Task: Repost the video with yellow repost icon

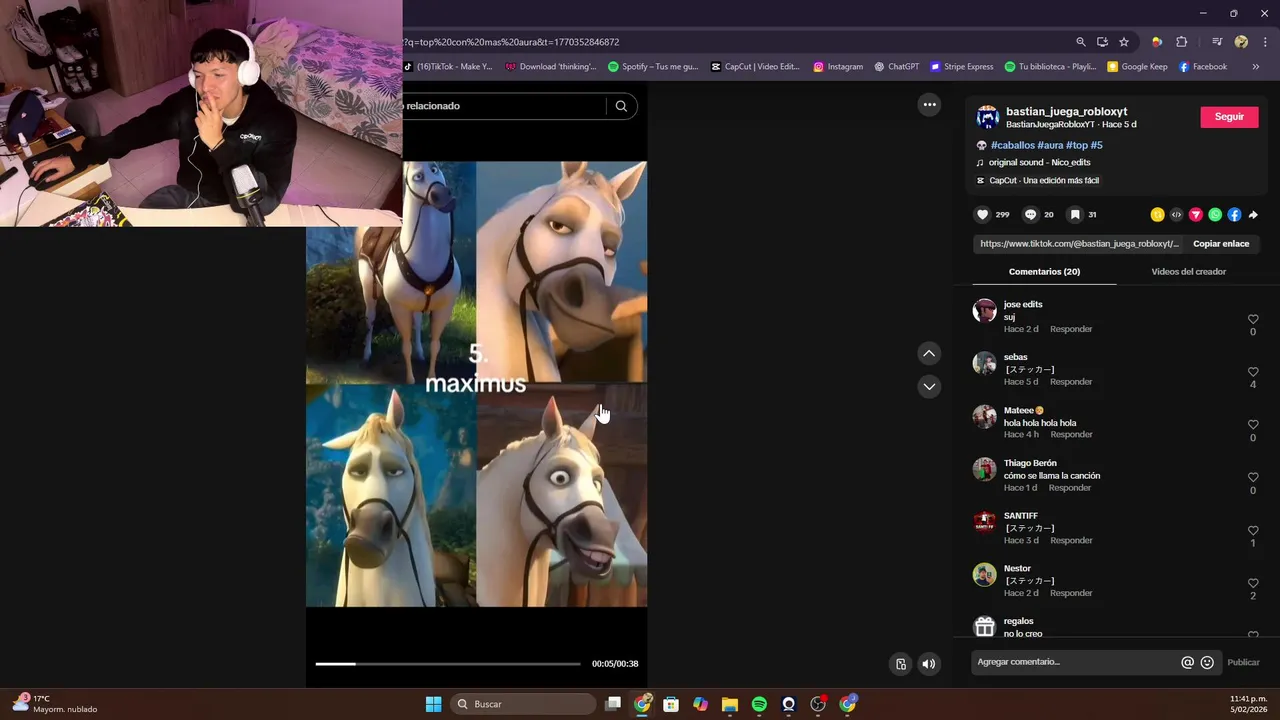Action: click(1157, 215)
